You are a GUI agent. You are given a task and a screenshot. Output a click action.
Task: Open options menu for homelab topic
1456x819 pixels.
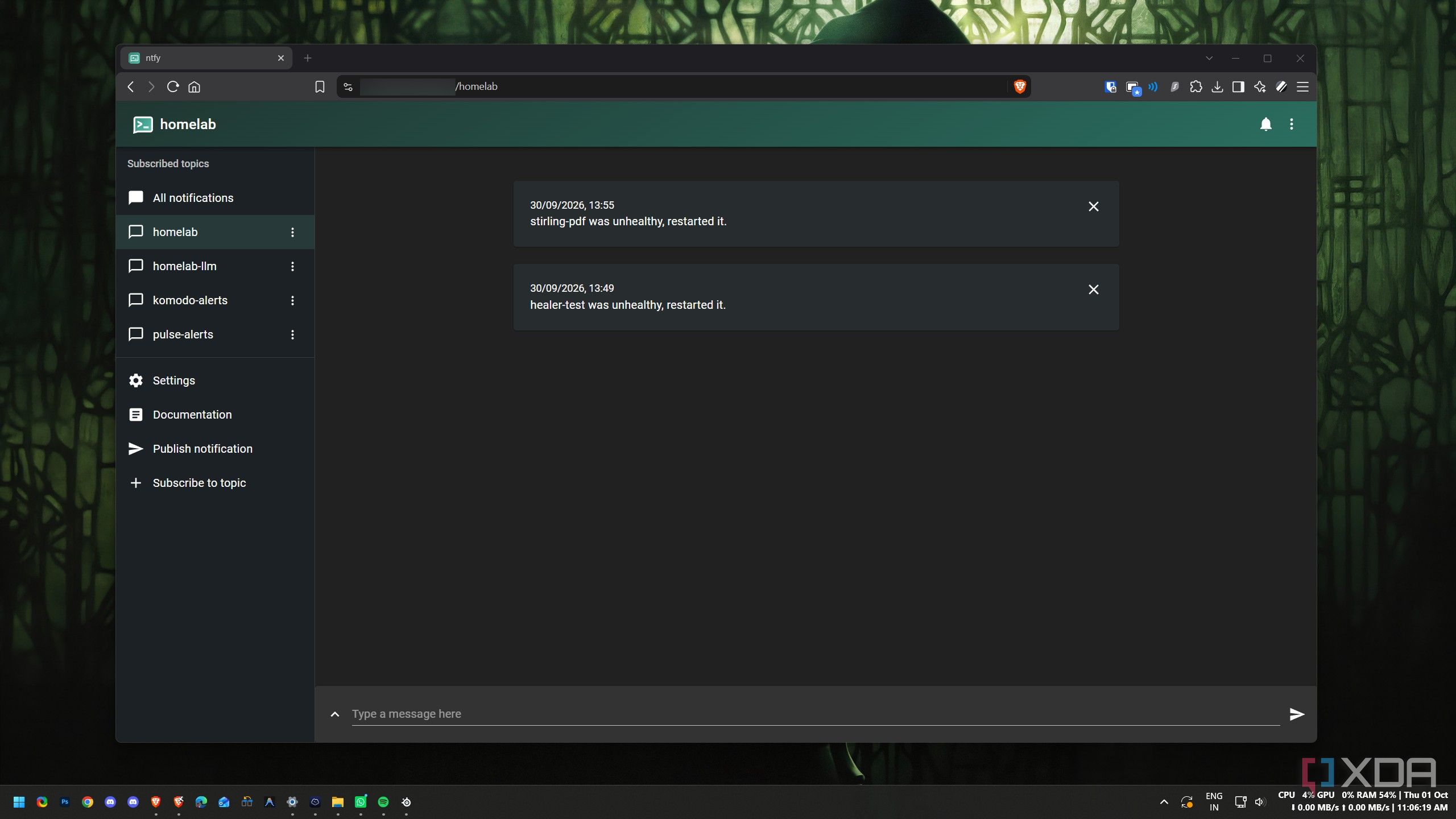(292, 232)
